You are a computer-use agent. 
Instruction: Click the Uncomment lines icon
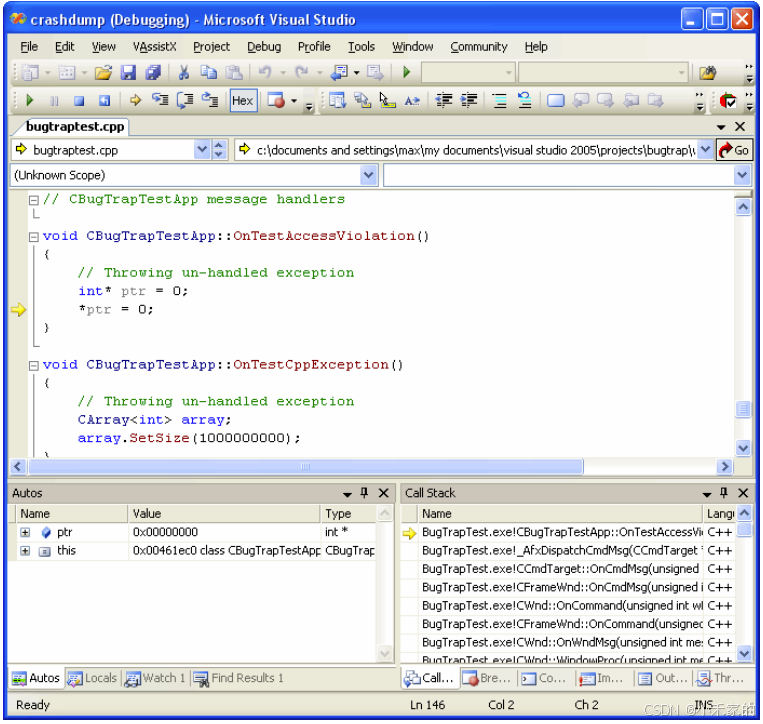[x=524, y=100]
